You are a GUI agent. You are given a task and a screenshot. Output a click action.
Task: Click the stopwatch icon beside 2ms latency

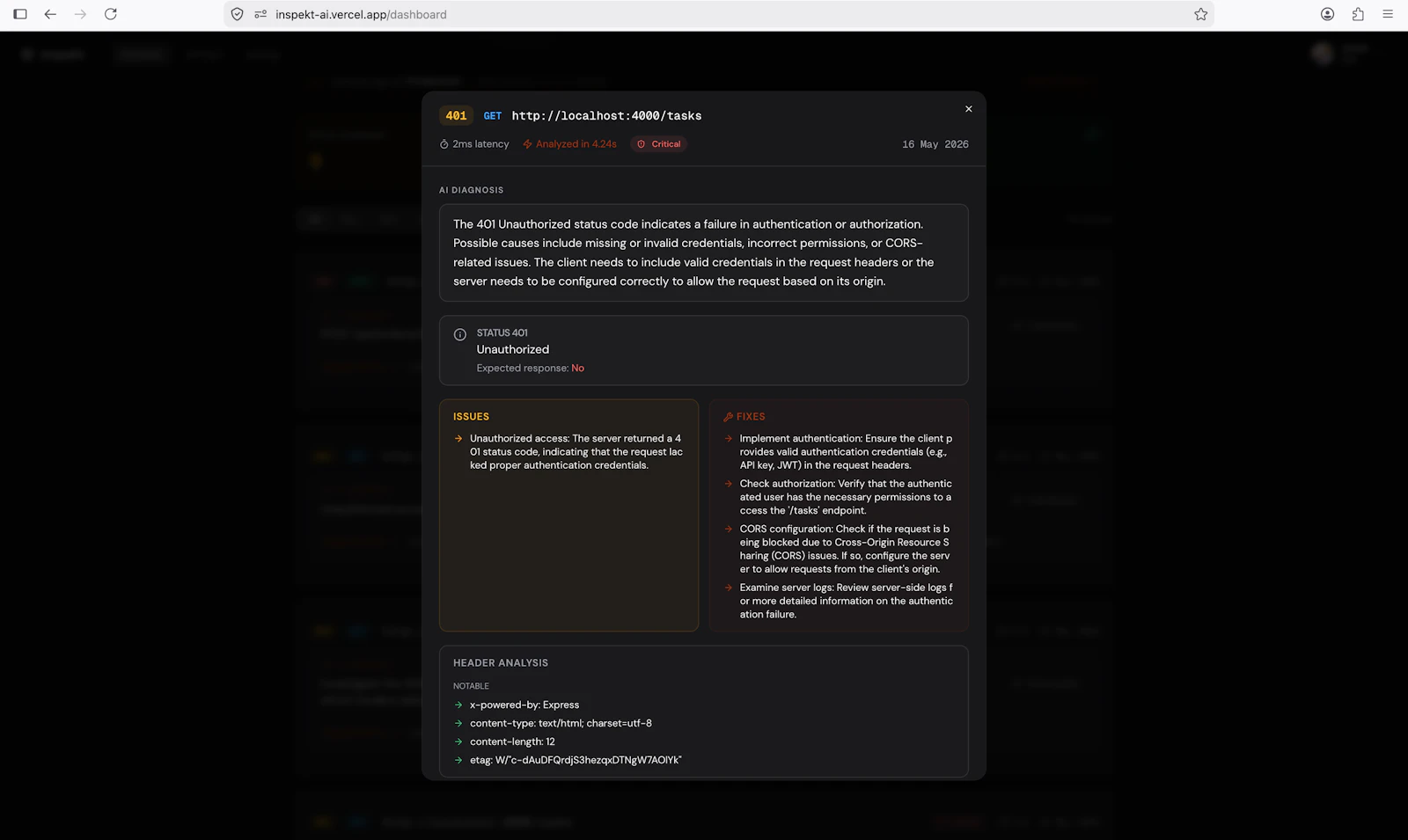tap(444, 144)
